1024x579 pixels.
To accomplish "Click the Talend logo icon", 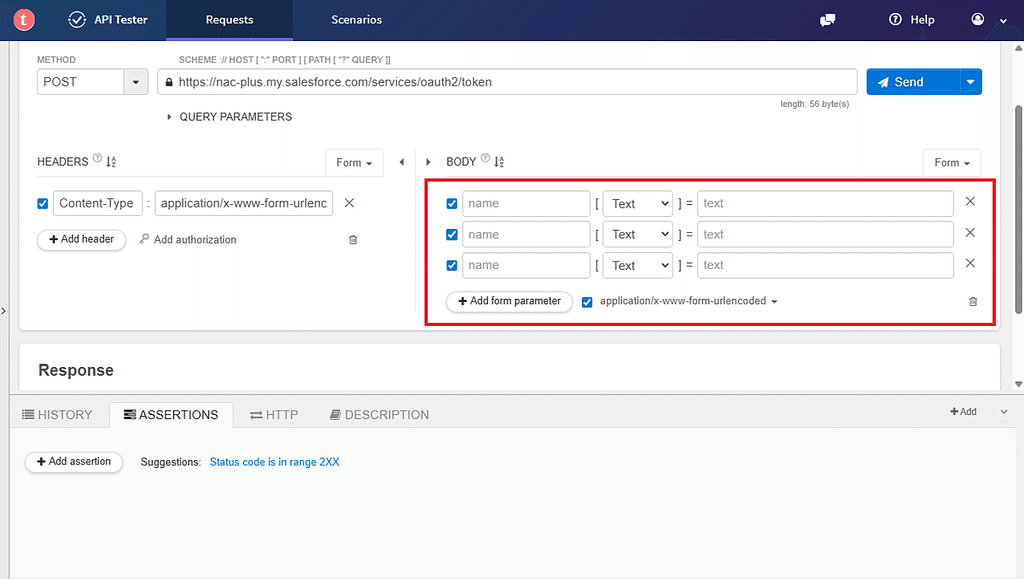I will coord(24,20).
